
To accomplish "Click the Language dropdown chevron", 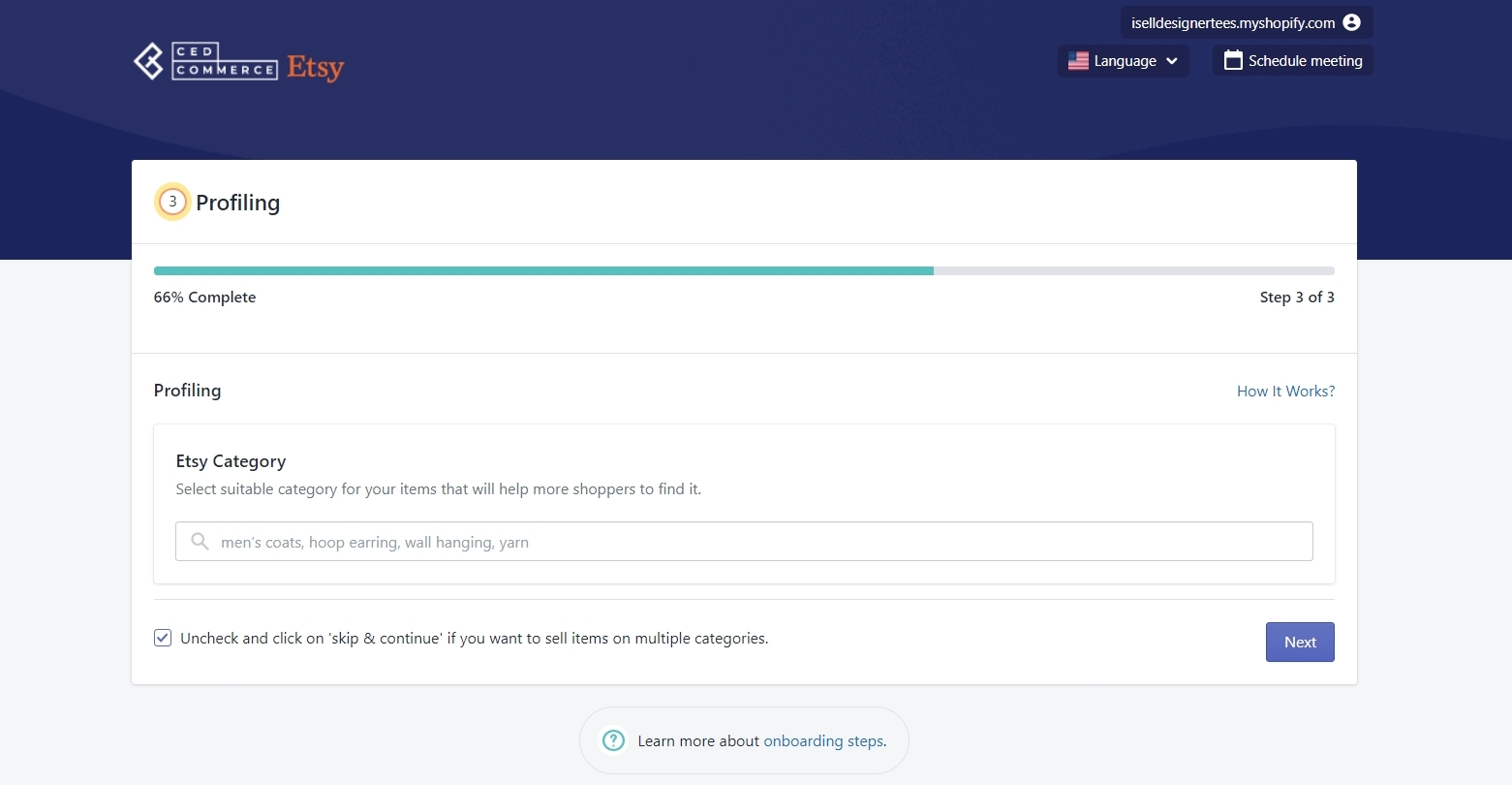I will pos(1172,61).
